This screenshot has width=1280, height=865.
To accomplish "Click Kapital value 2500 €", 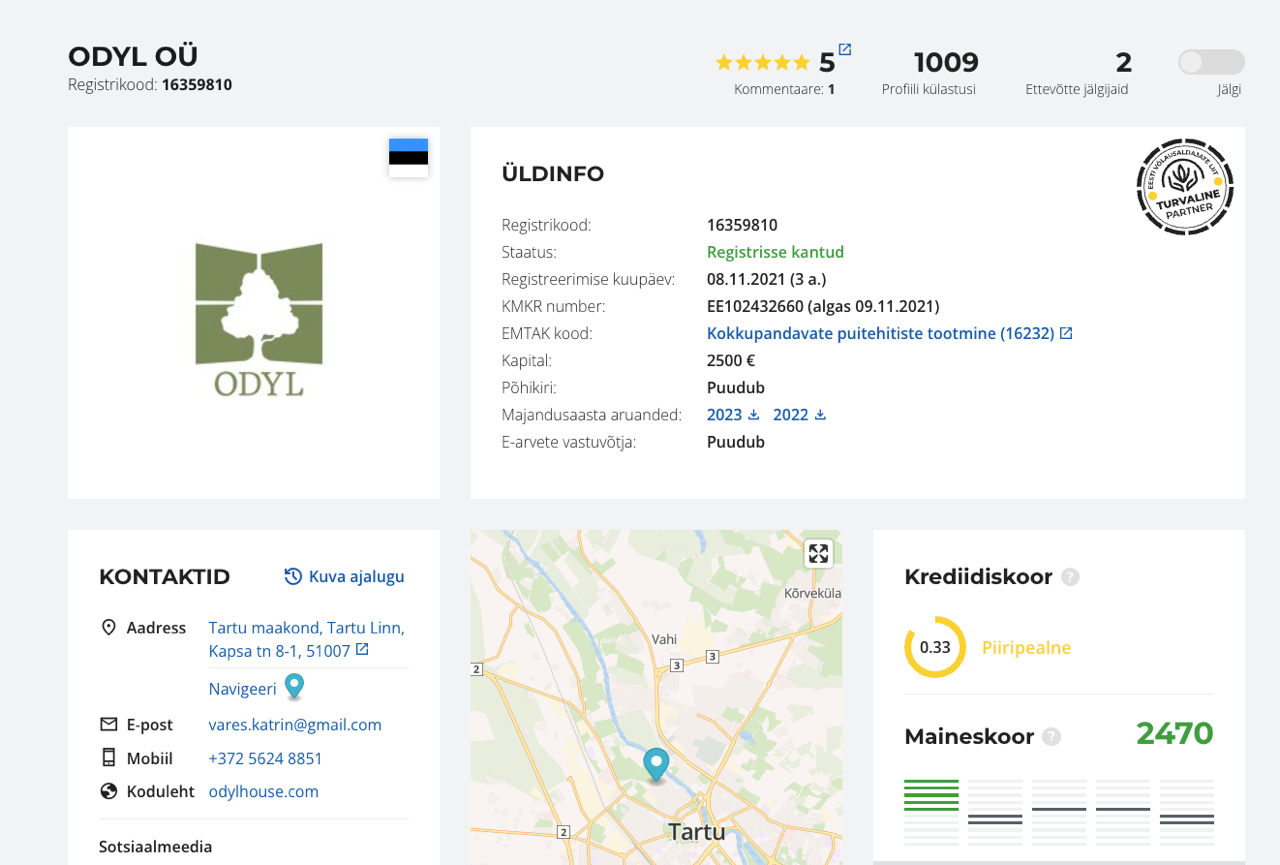I will coord(731,360).
